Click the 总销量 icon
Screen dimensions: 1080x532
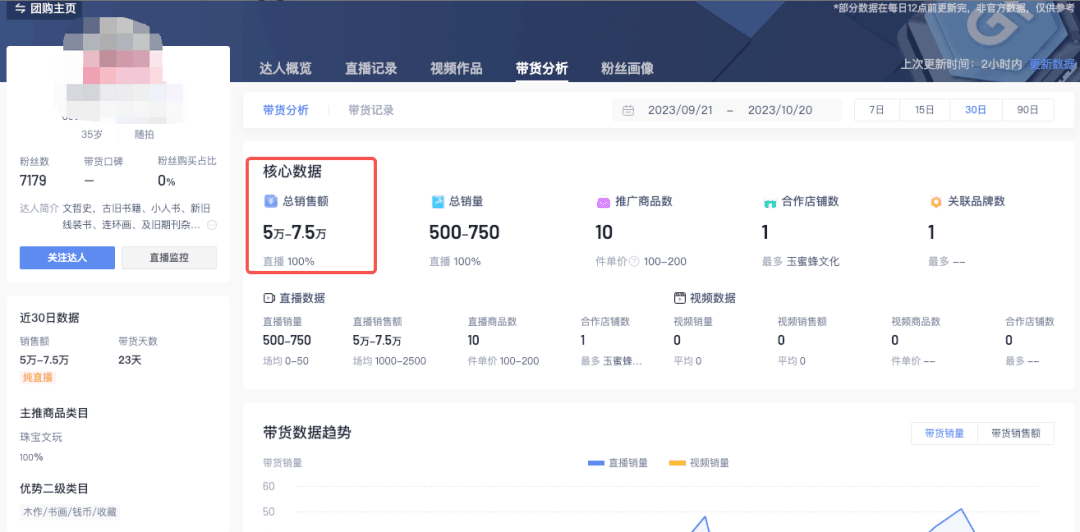pos(437,201)
